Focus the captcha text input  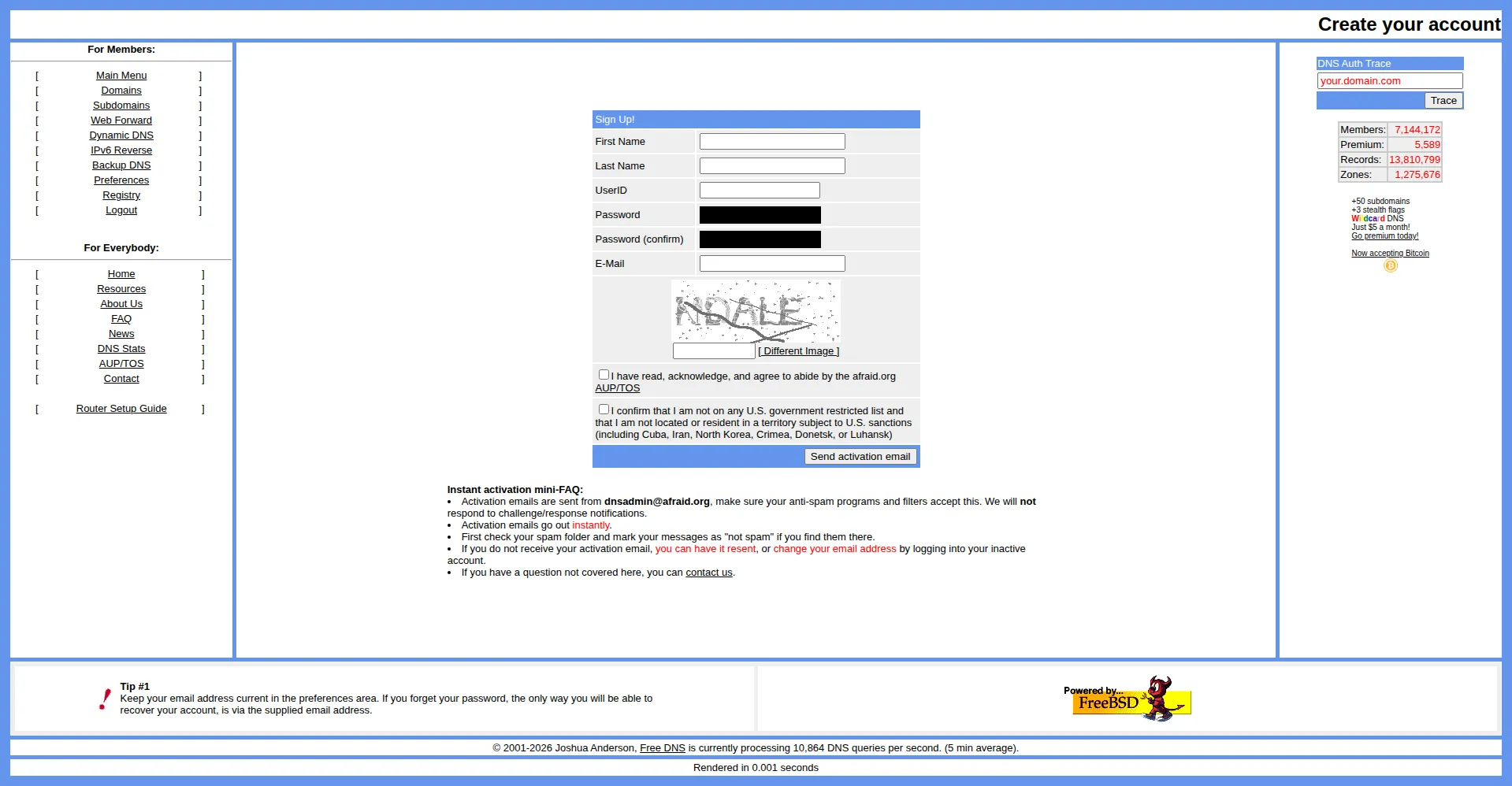714,351
